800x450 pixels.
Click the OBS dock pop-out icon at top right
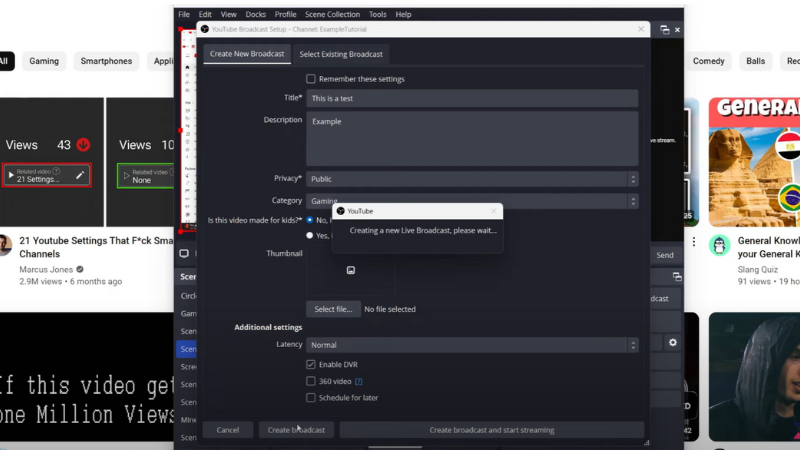[x=664, y=30]
